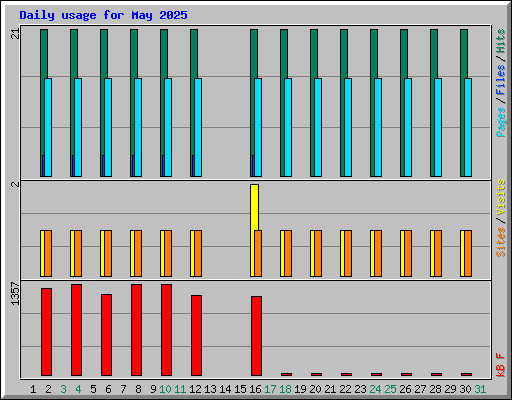
Task: Select the cyan pages bar for day 20
Action: click(318, 127)
